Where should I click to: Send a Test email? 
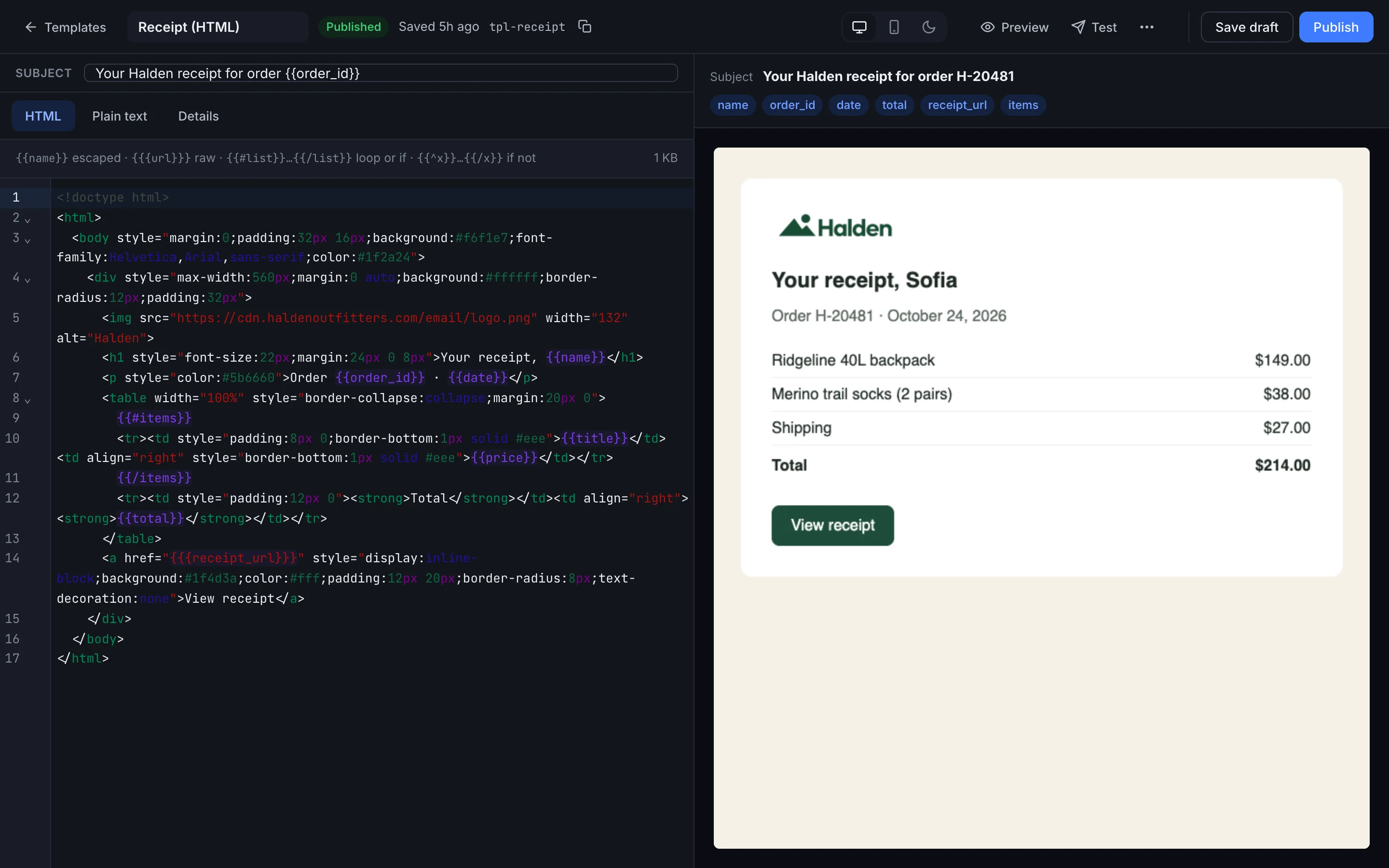point(1093,27)
